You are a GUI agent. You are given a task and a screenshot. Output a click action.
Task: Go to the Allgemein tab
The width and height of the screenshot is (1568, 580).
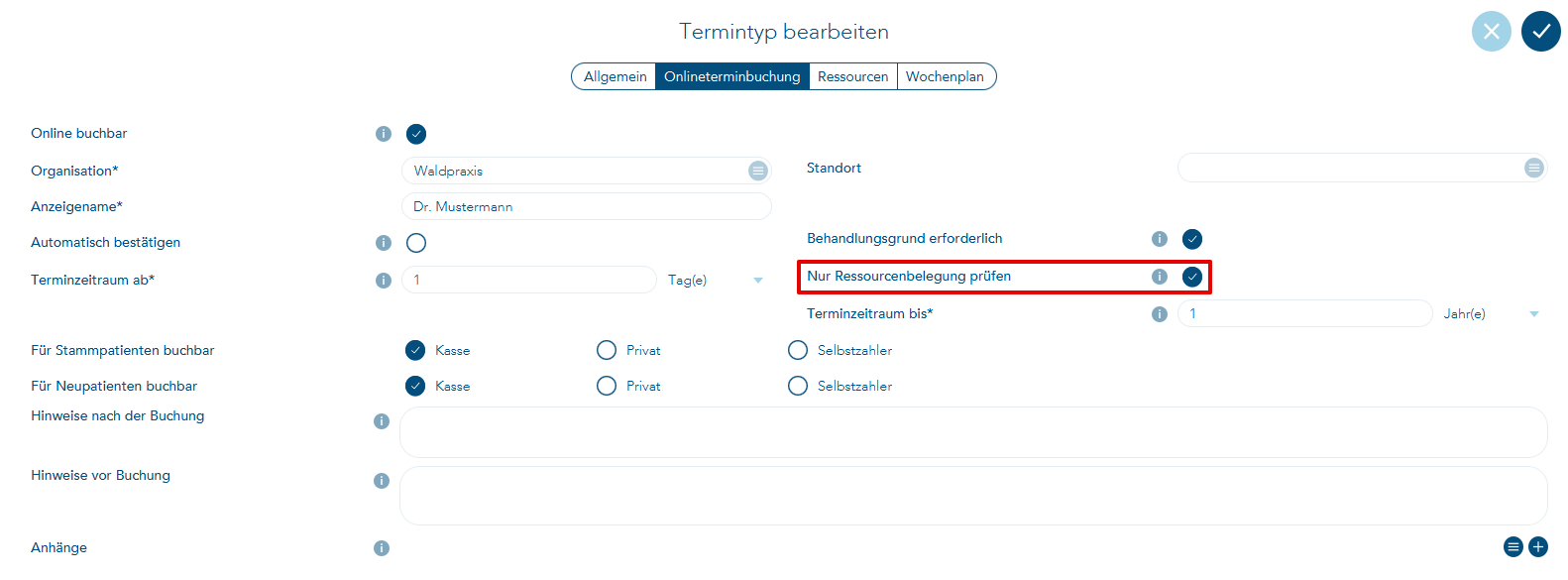tap(615, 76)
